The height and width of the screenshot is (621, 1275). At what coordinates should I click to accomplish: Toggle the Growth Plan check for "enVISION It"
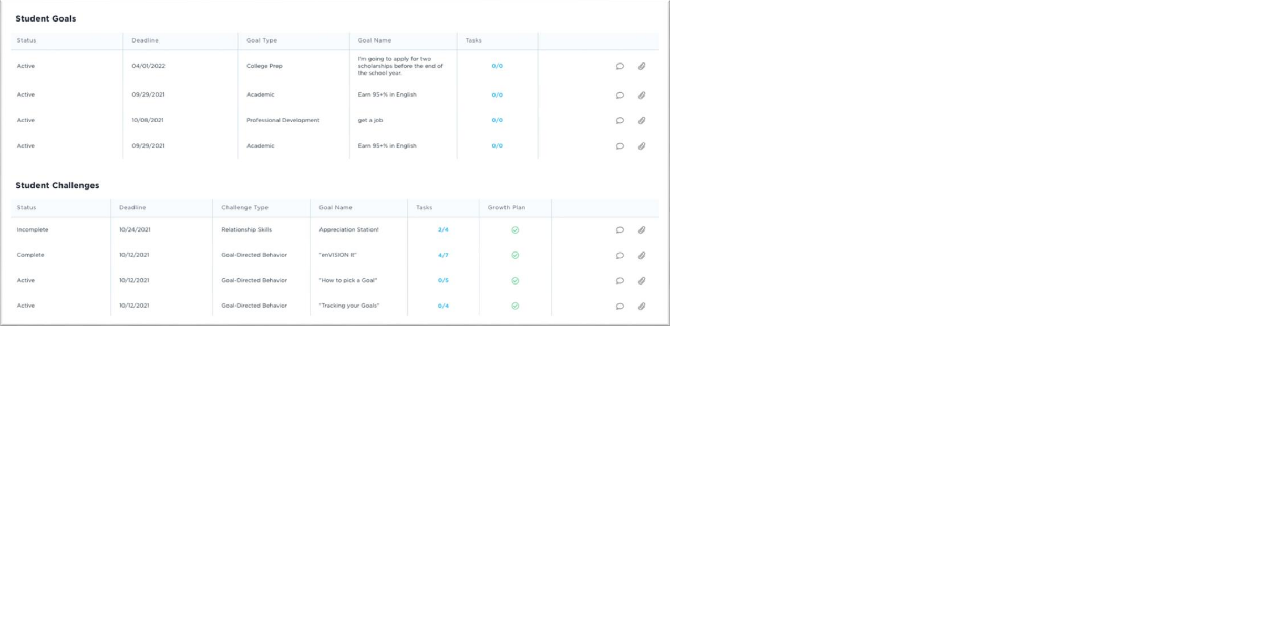515,255
